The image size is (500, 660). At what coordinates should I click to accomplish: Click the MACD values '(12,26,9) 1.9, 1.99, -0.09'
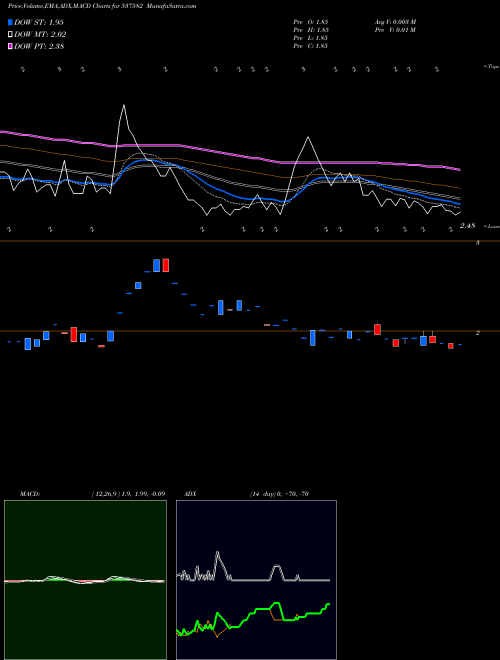pos(128,494)
